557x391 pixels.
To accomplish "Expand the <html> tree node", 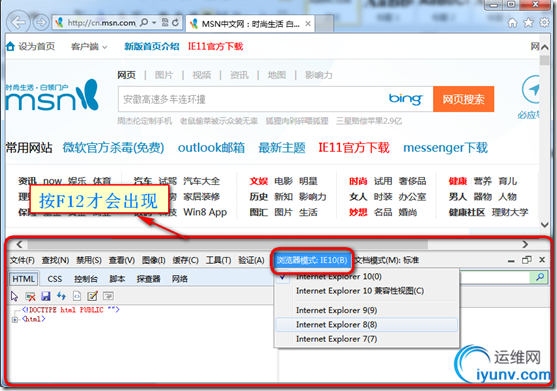I will 15,320.
